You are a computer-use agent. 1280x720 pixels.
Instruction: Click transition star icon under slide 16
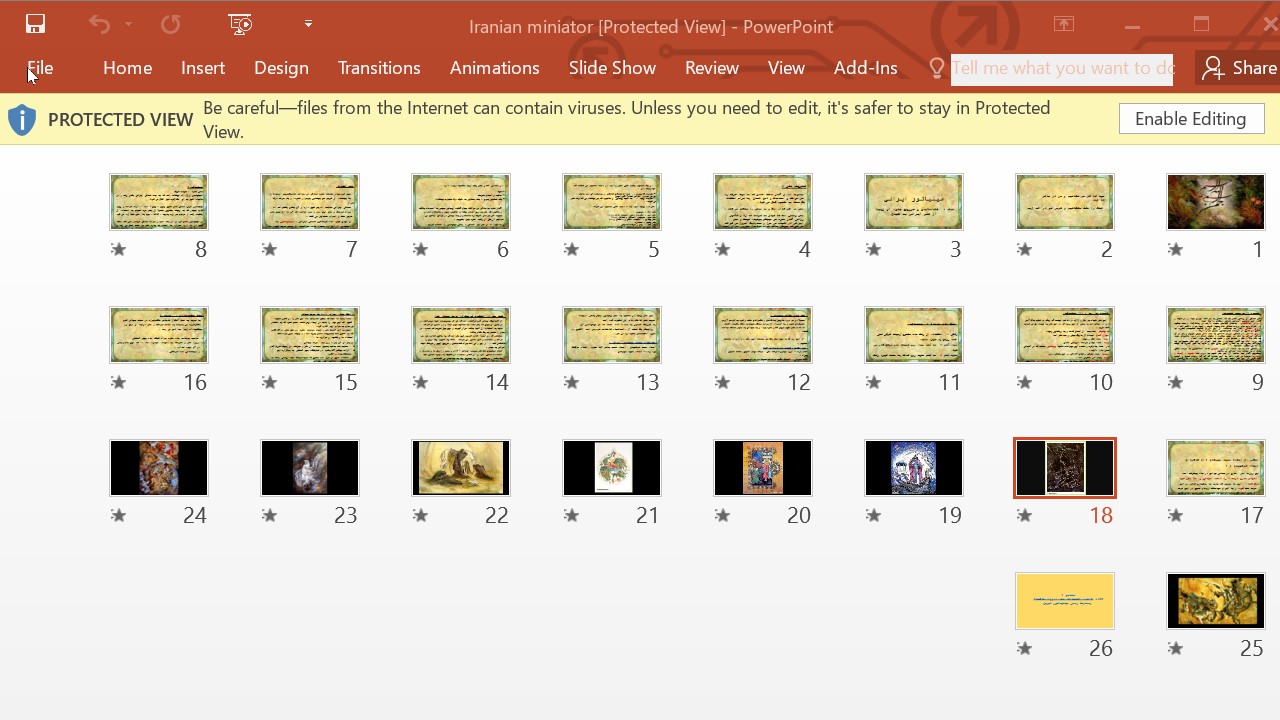(118, 382)
